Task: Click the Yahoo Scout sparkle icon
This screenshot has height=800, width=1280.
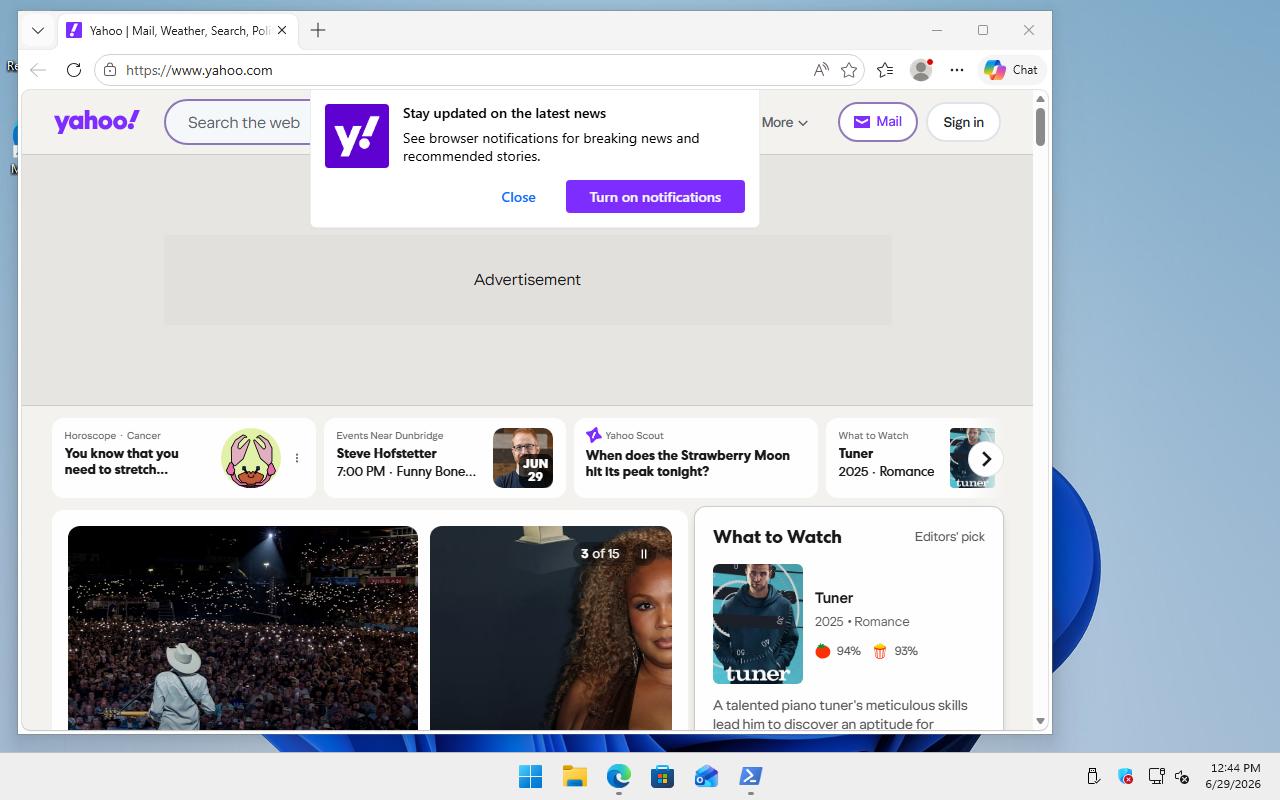Action: coord(593,435)
